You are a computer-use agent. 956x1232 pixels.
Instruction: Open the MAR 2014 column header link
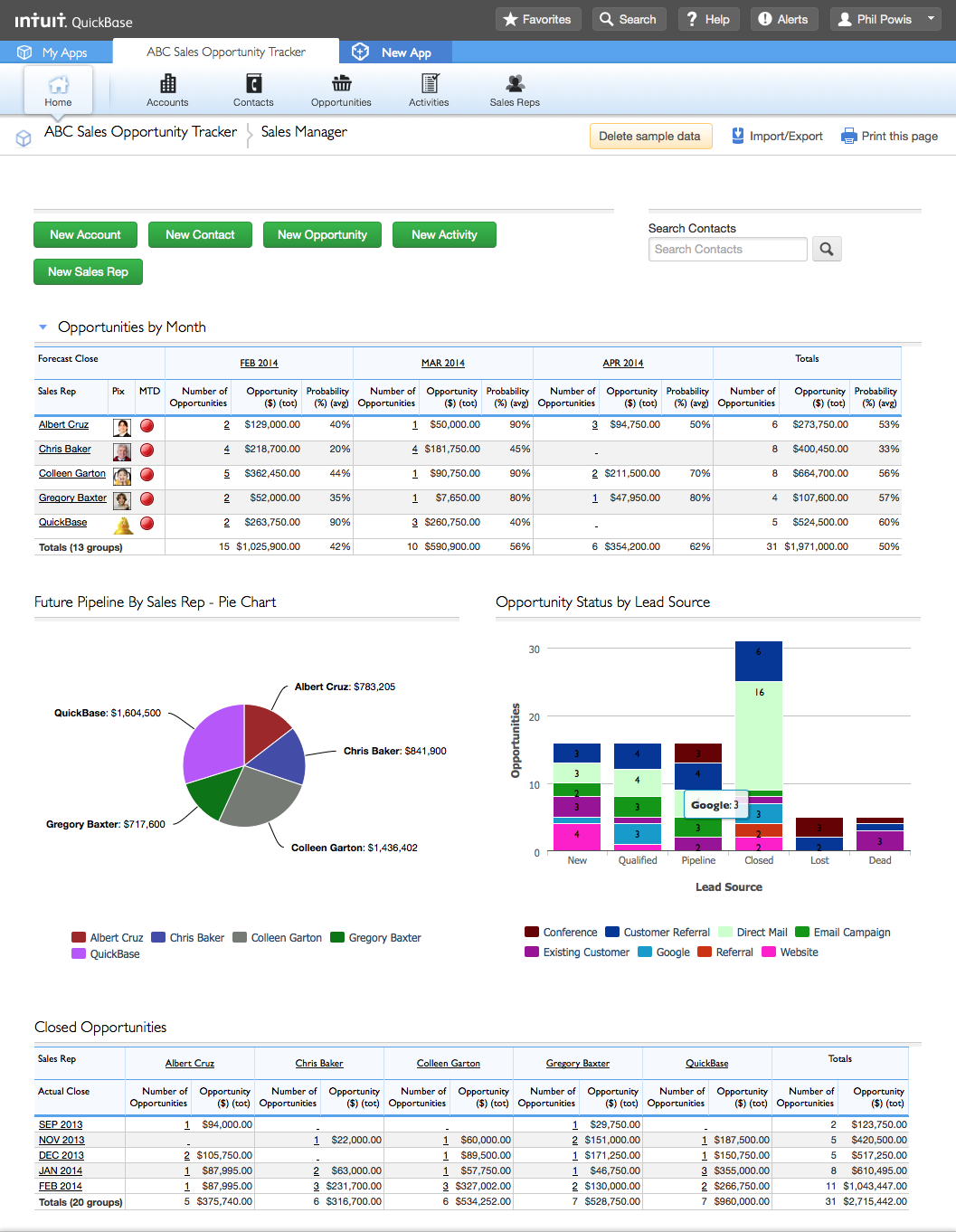coord(443,363)
